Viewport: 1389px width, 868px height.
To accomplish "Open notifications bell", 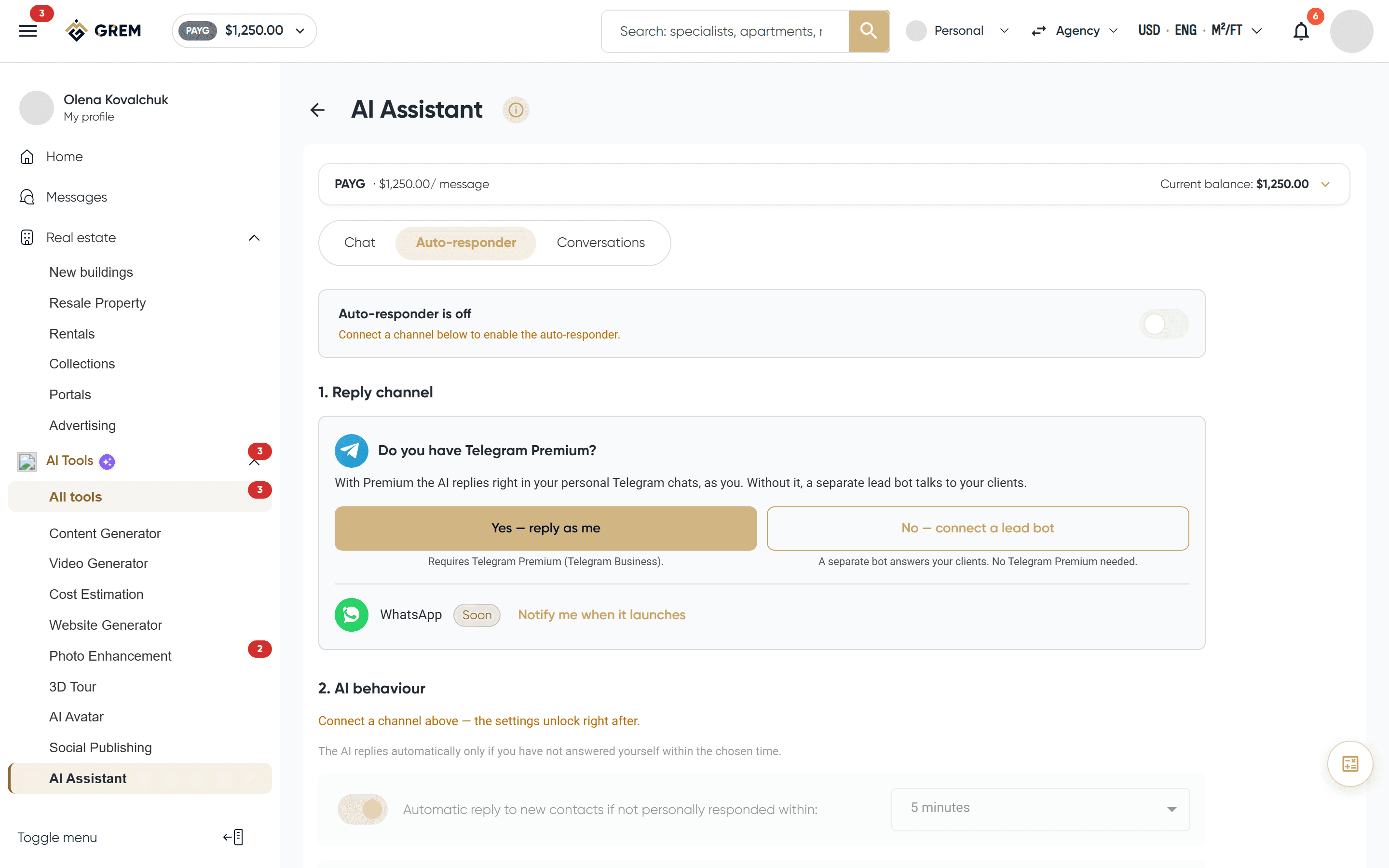I will pos(1301,31).
